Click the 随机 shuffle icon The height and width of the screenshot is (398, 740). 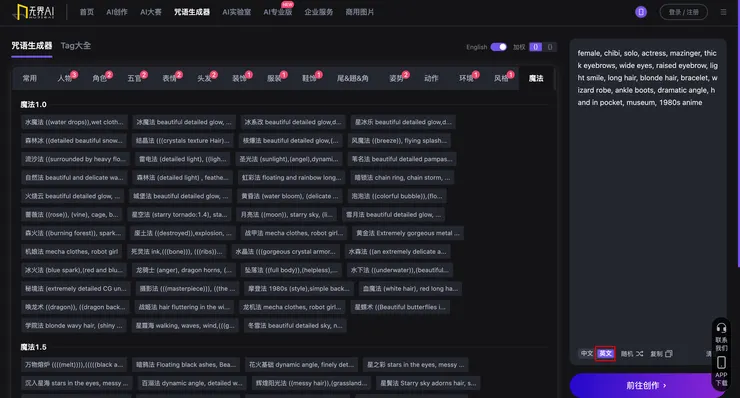(639, 354)
